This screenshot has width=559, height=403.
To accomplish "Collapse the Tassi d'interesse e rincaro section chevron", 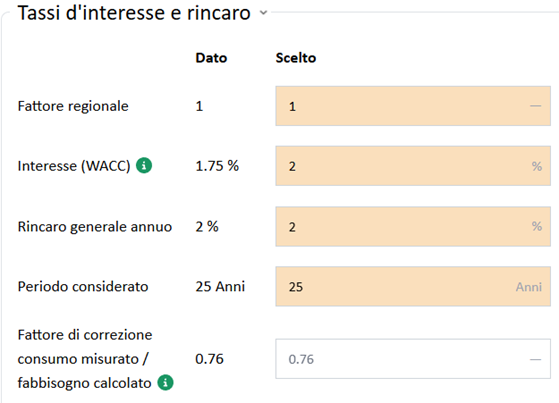I will pos(263,13).
